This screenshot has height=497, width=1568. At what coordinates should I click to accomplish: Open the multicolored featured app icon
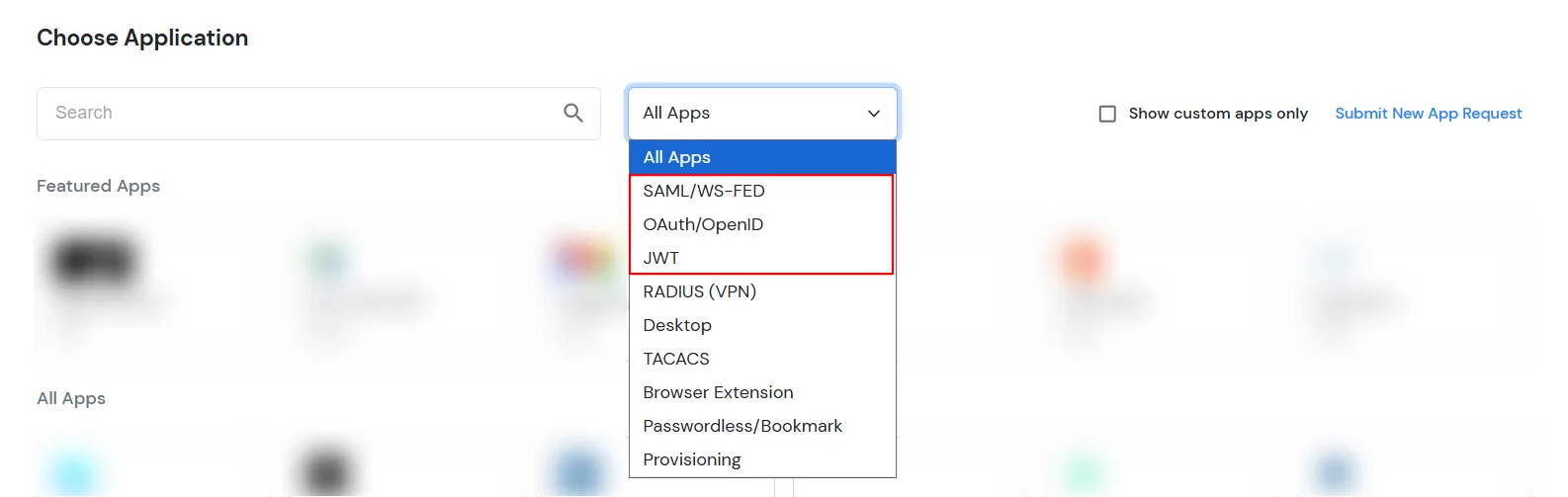[x=583, y=262]
